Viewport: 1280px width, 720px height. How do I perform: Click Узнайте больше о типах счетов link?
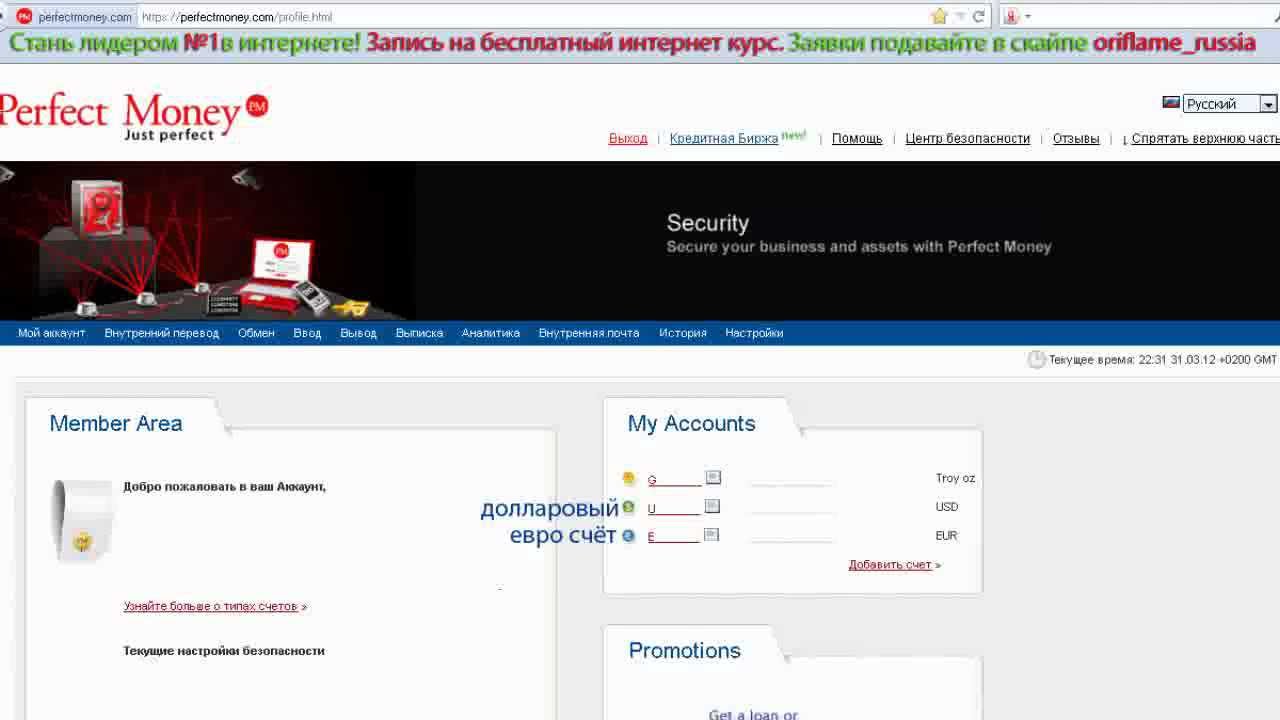(x=210, y=606)
